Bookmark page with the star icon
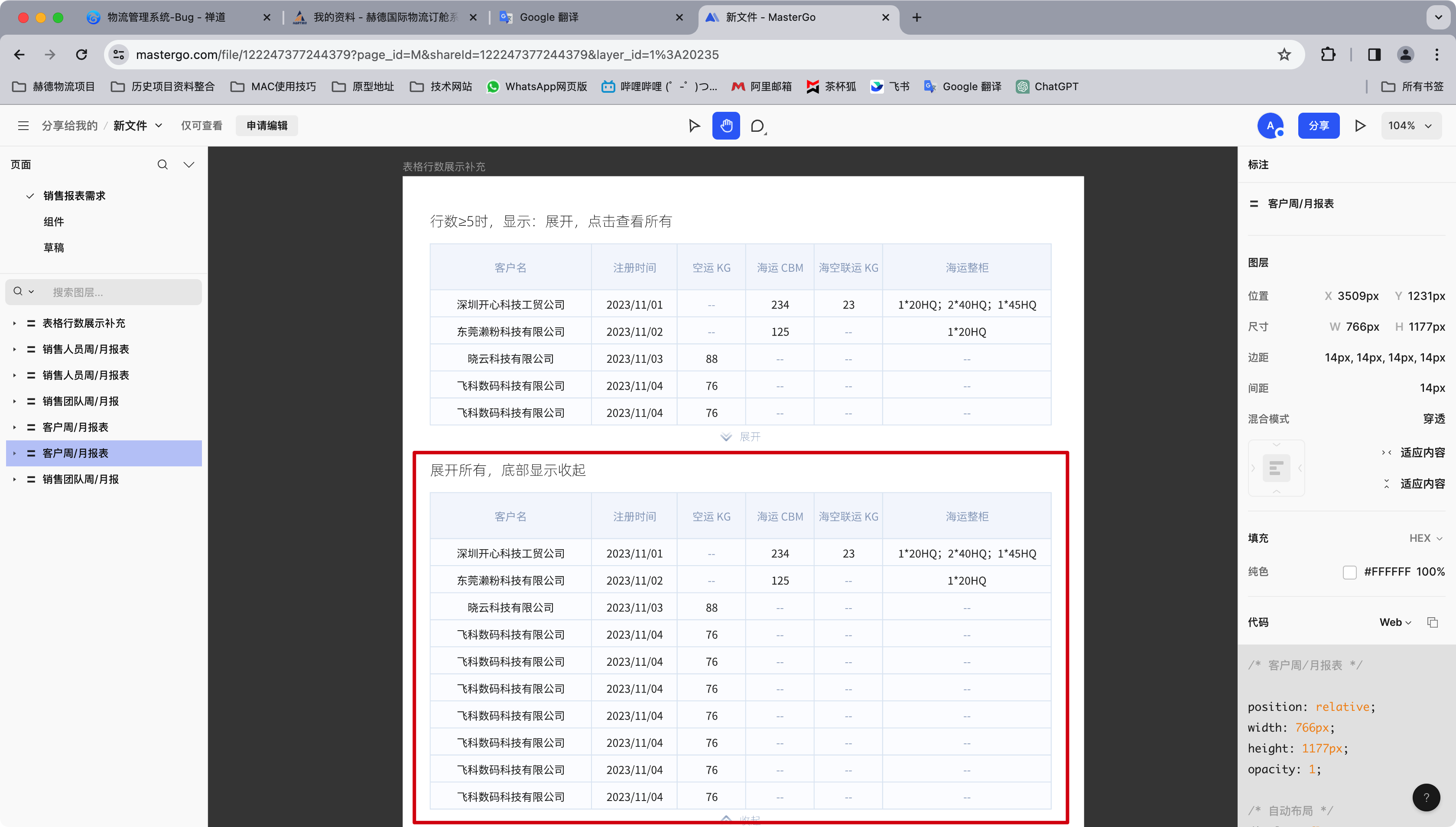The image size is (1456, 827). (1284, 55)
